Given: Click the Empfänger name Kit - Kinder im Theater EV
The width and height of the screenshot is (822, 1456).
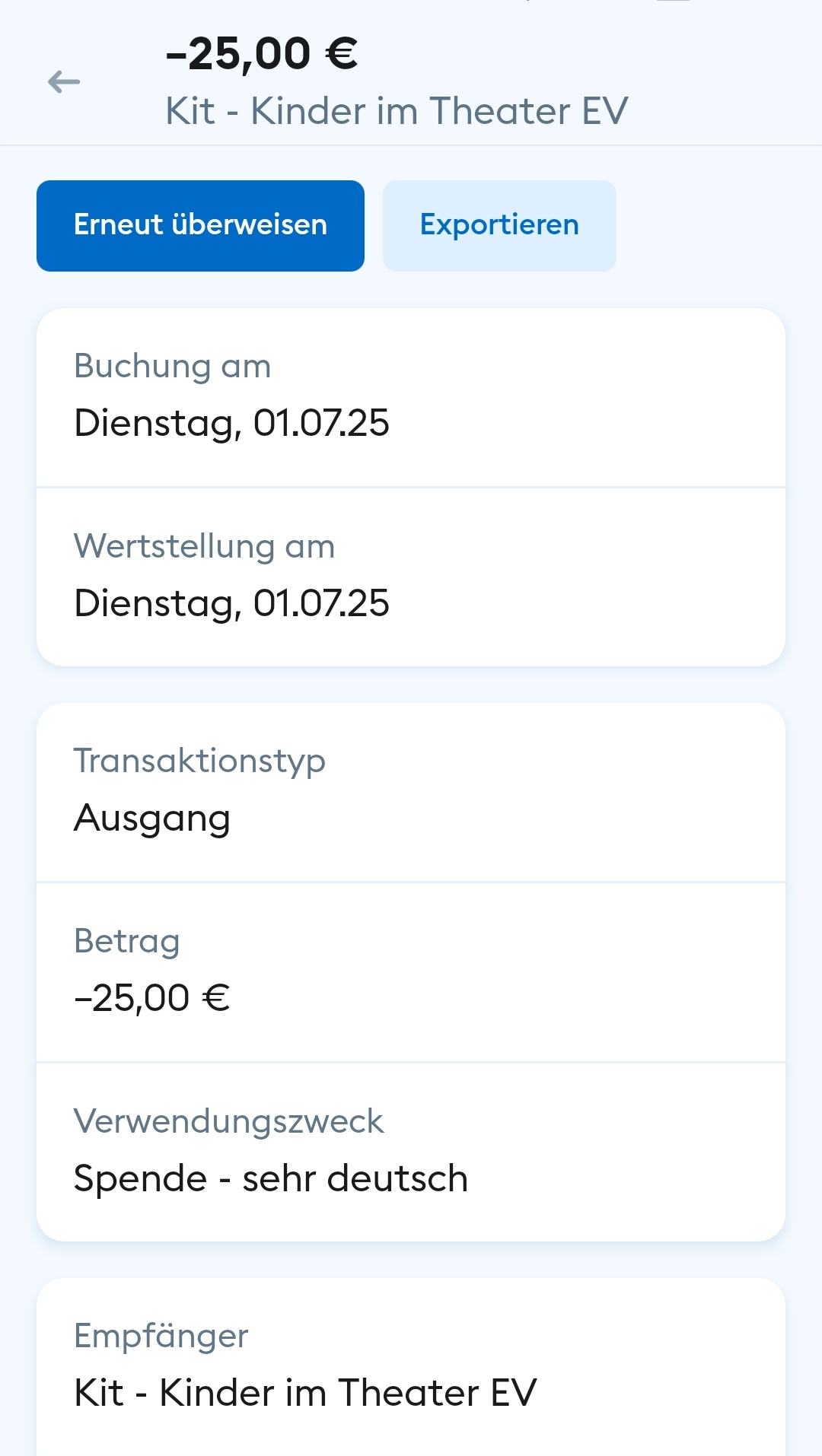Looking at the screenshot, I should tap(305, 1393).
